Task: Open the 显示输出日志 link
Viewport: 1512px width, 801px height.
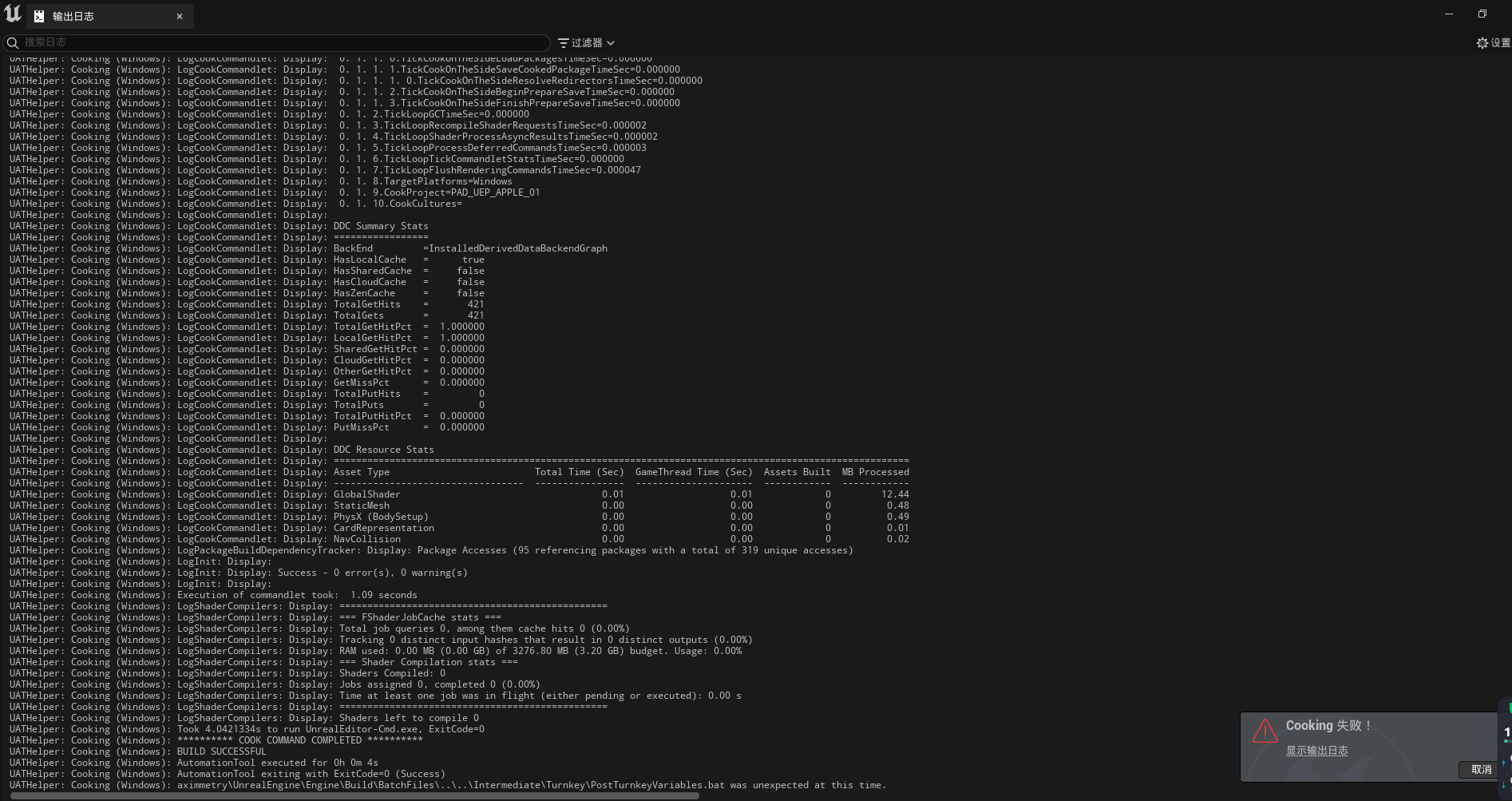Action: pyautogui.click(x=1316, y=751)
